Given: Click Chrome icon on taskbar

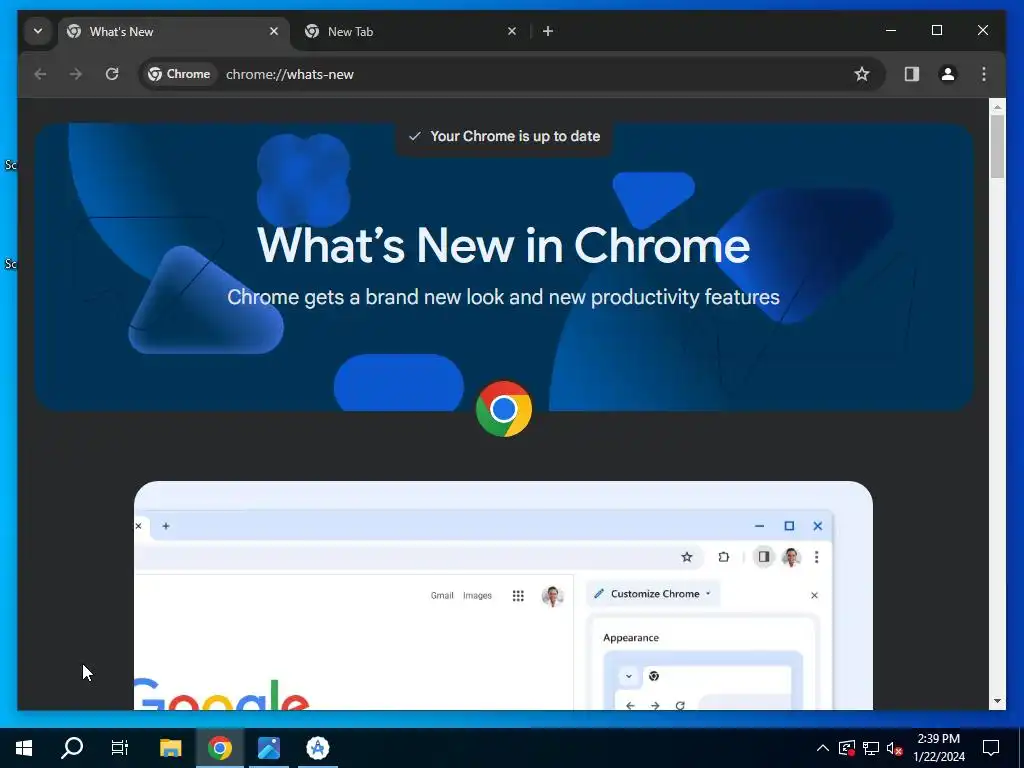Looking at the screenshot, I should [x=220, y=748].
